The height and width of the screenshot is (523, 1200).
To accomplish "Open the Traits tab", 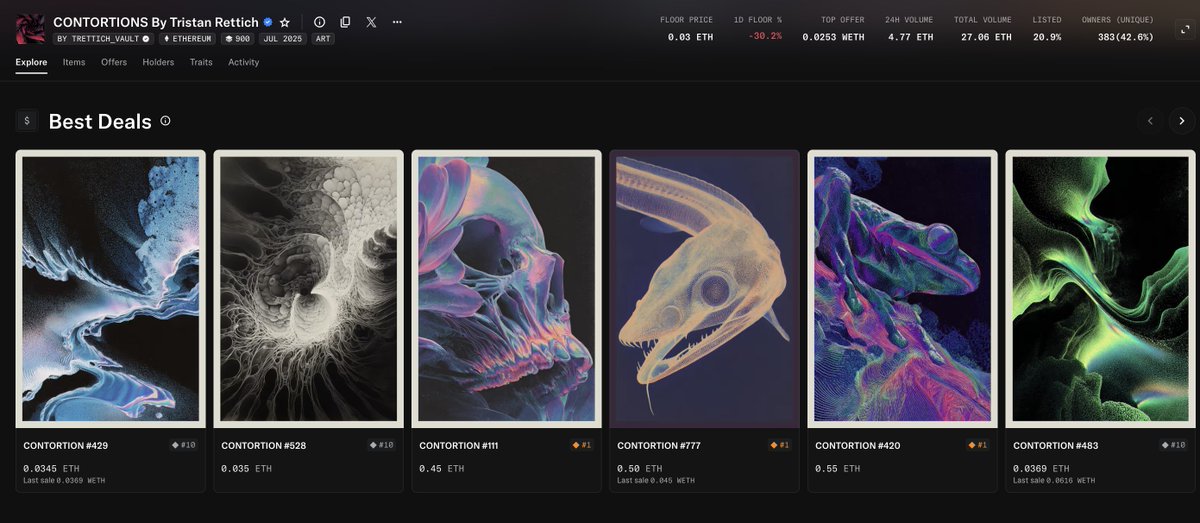I will pos(201,62).
